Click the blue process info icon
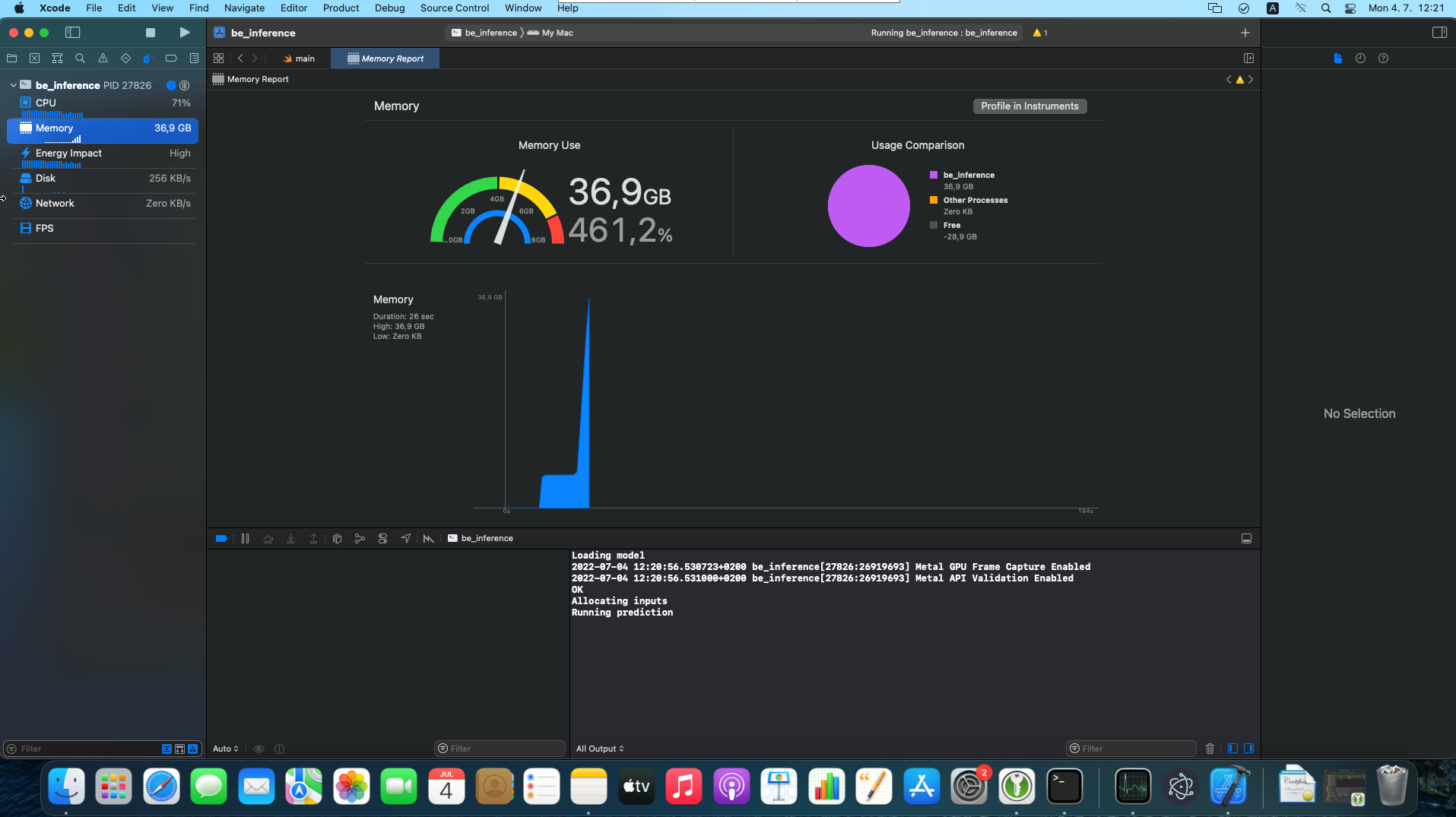The height and width of the screenshot is (817, 1456). coord(171,85)
